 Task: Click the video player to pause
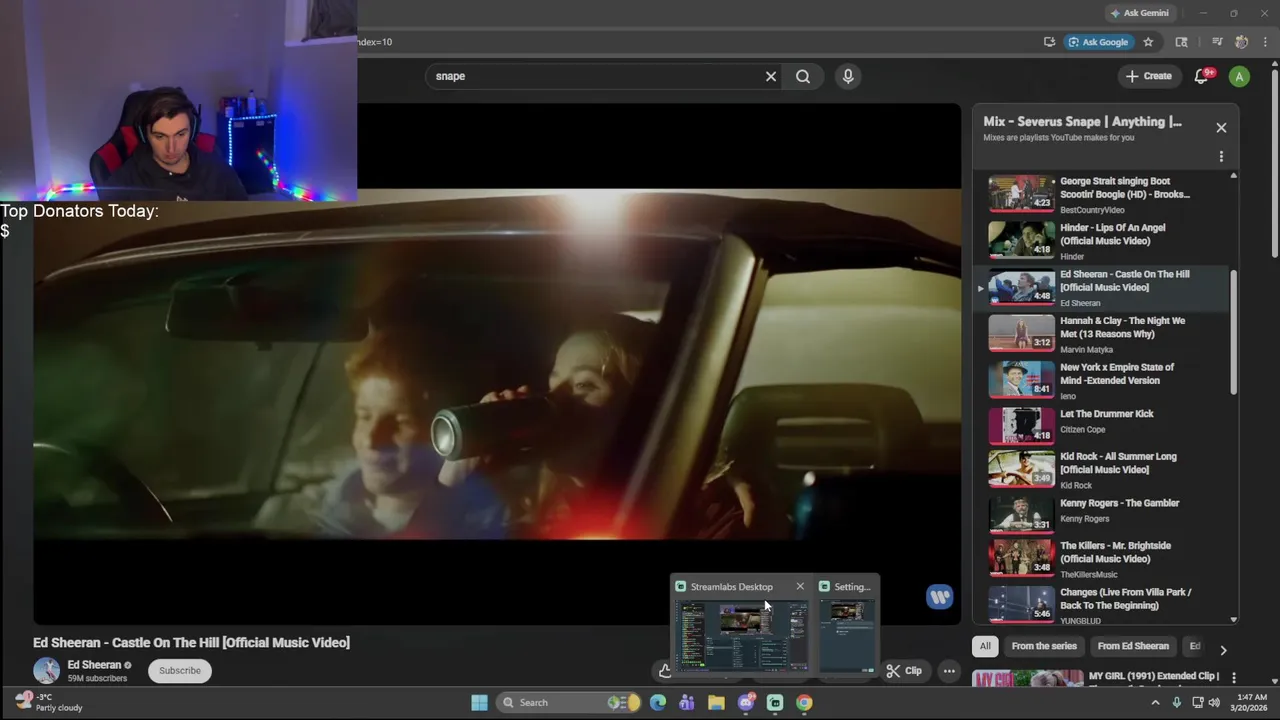coord(497,364)
